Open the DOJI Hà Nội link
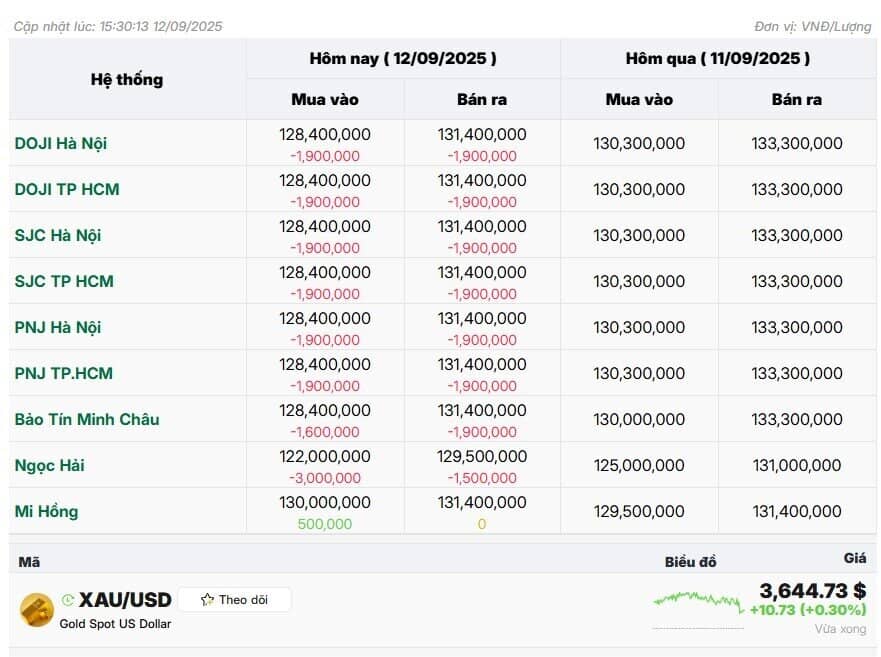Screen dimensions: 881x657 [61, 143]
